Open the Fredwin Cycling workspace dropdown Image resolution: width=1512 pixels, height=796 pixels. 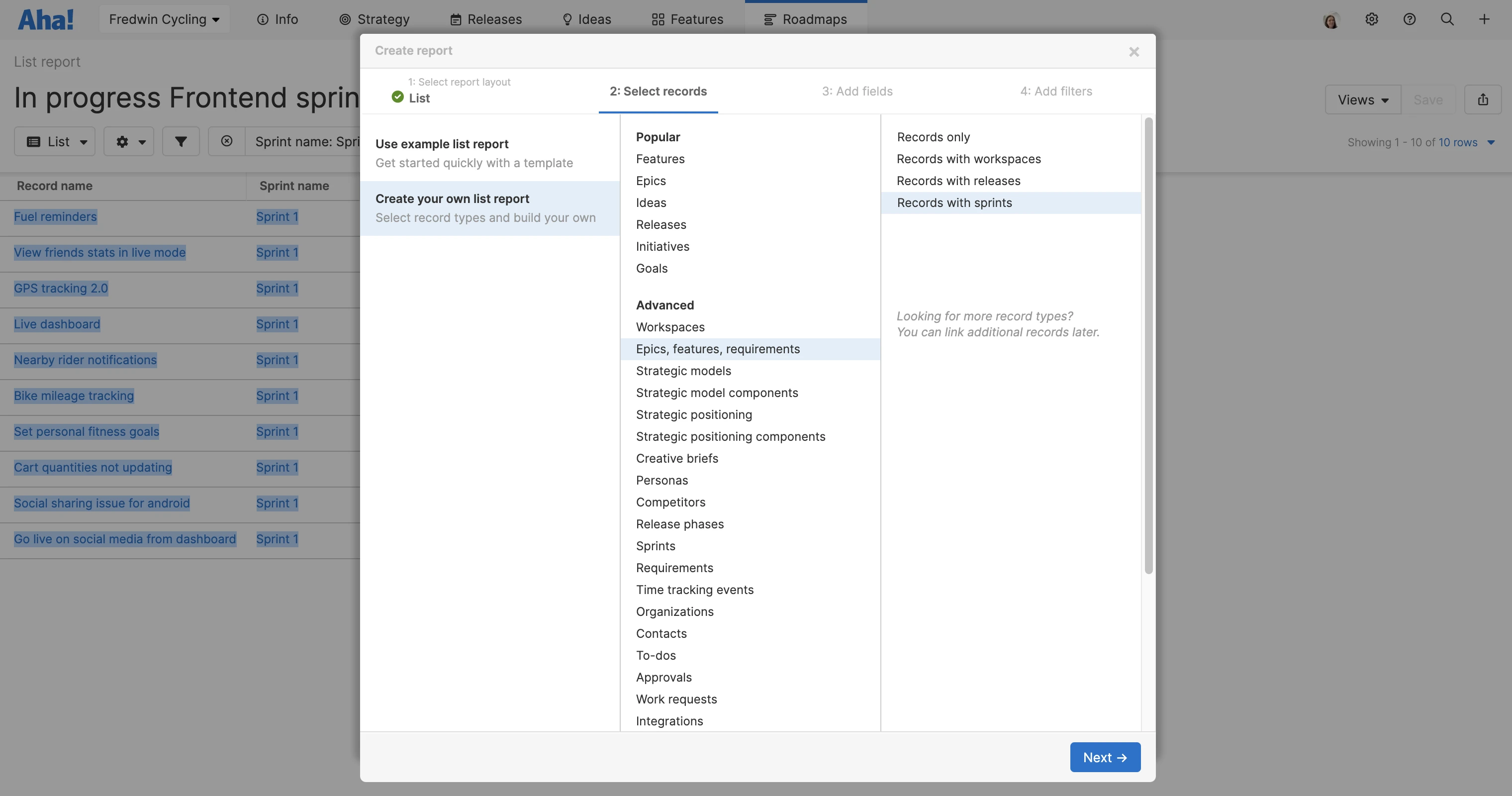point(164,19)
